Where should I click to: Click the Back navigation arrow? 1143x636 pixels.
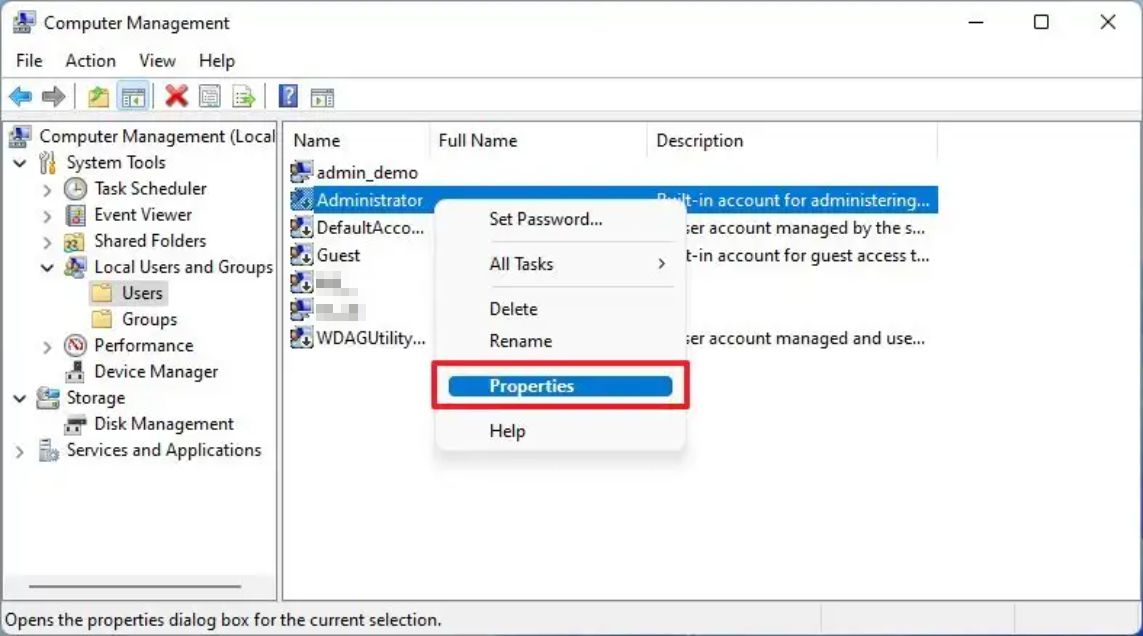(x=20, y=96)
